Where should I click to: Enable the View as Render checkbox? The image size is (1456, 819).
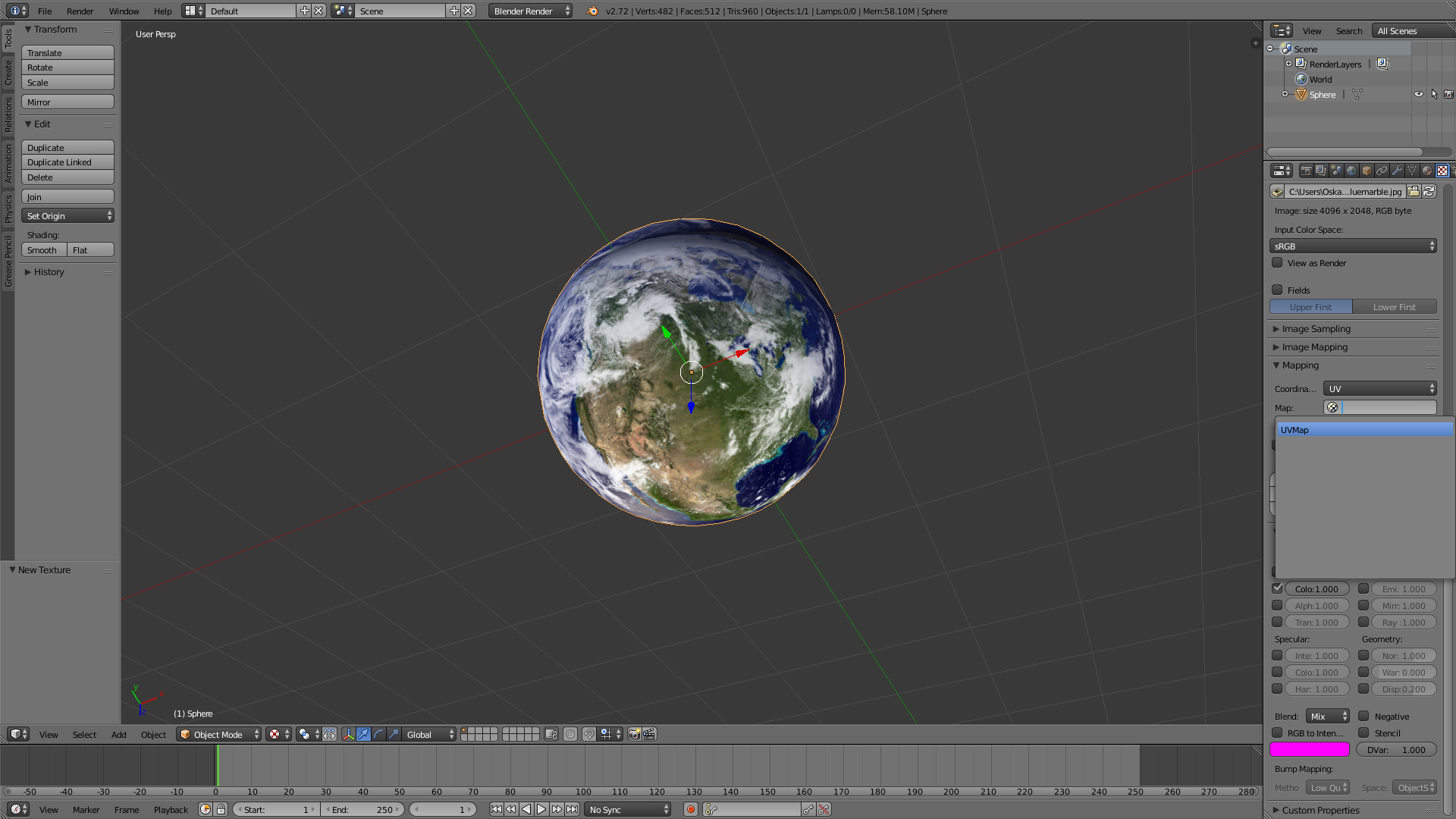(1277, 263)
